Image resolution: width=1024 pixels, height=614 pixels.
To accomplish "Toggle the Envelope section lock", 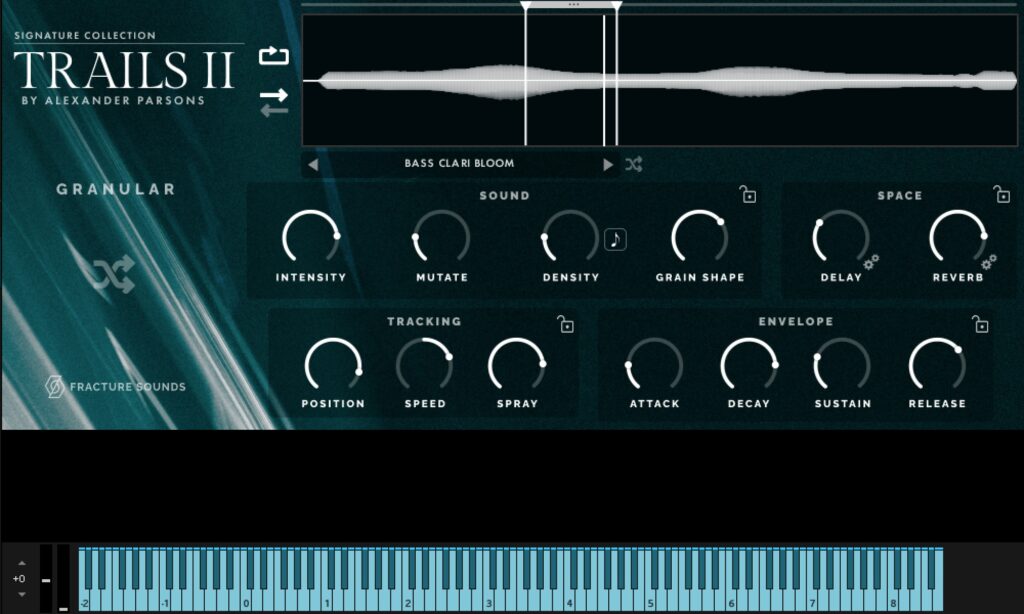I will tap(980, 324).
